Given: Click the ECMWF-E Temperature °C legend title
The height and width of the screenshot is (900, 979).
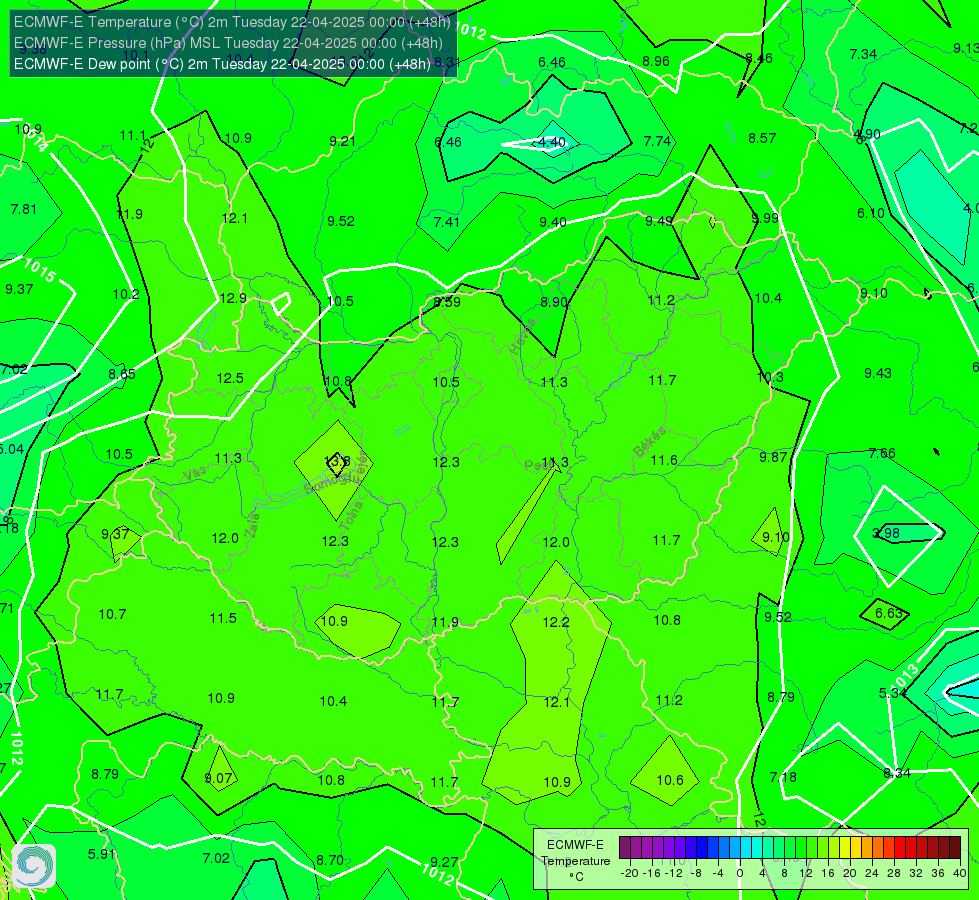Looking at the screenshot, I should (575, 861).
